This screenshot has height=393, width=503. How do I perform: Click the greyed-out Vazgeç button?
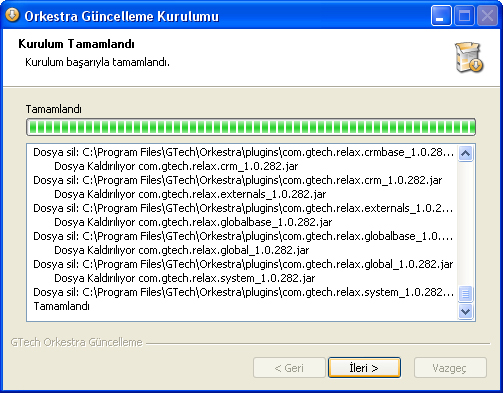pyautogui.click(x=450, y=368)
